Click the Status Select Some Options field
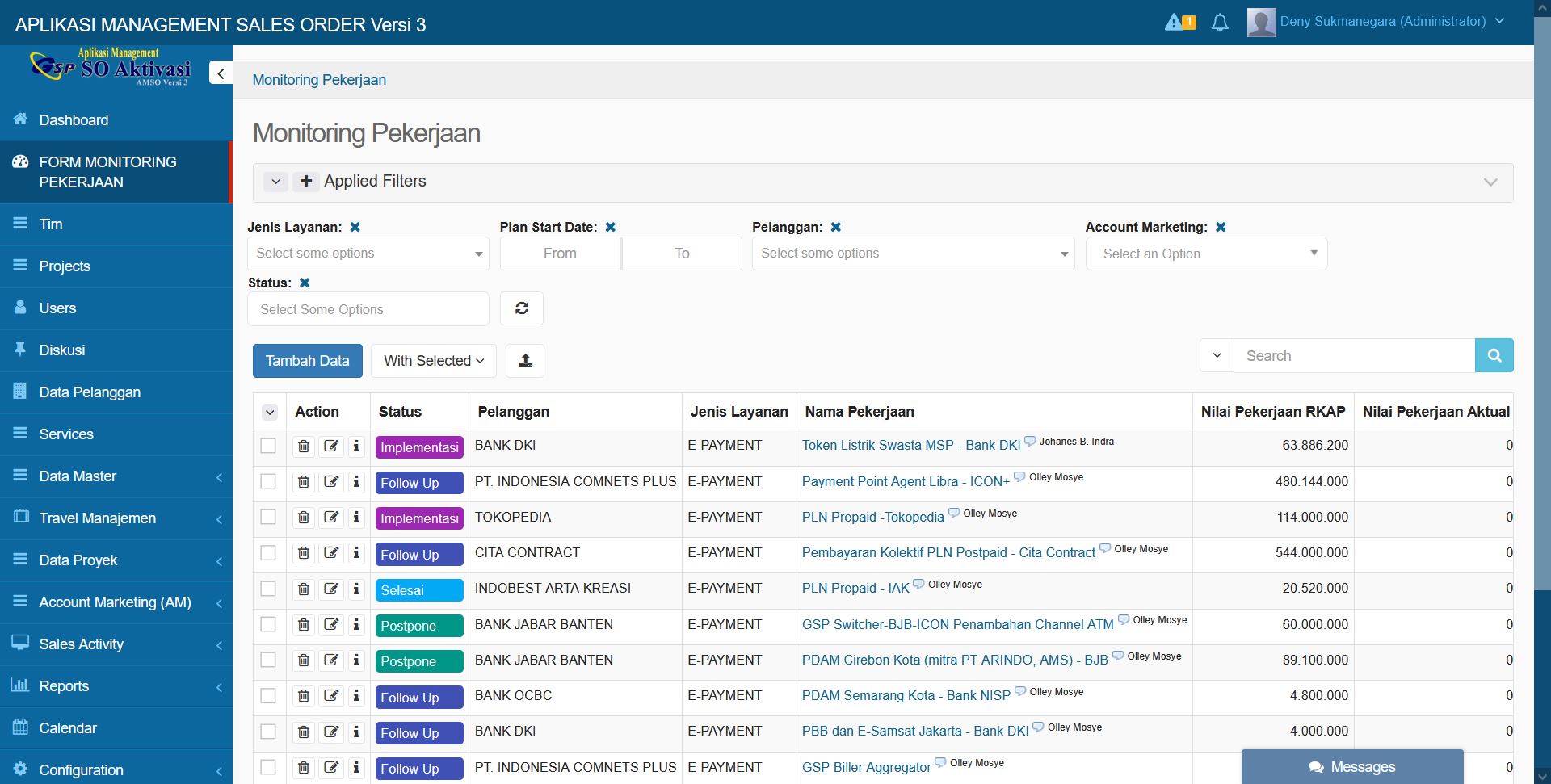 [368, 309]
